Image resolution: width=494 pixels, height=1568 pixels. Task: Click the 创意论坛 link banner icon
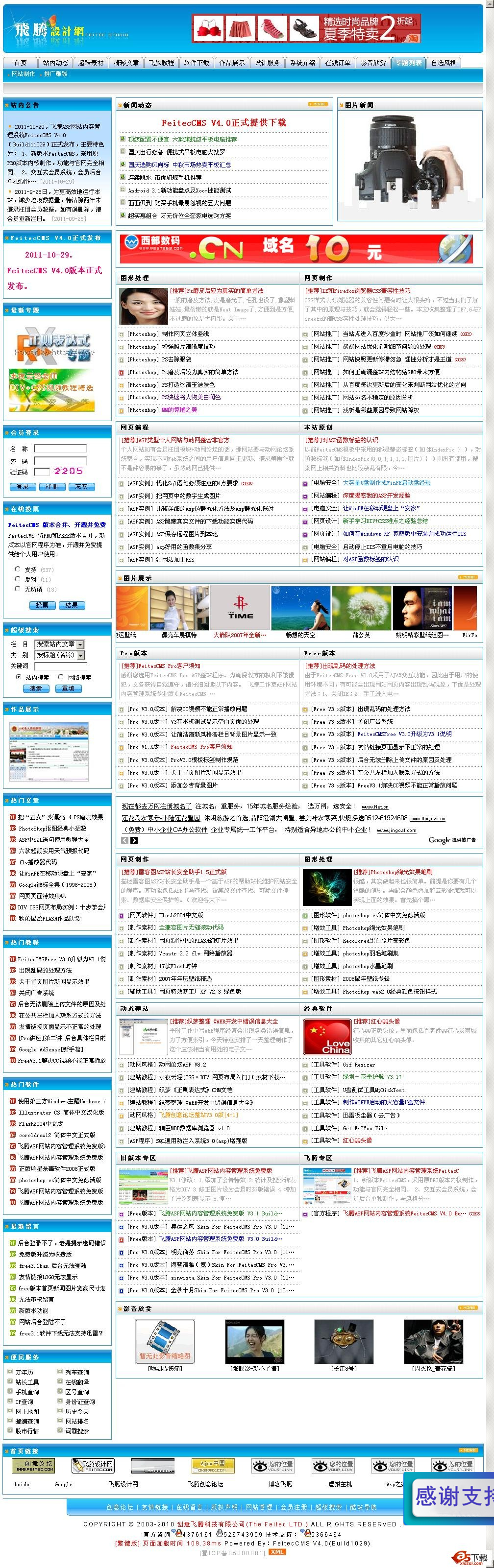tap(33, 1466)
